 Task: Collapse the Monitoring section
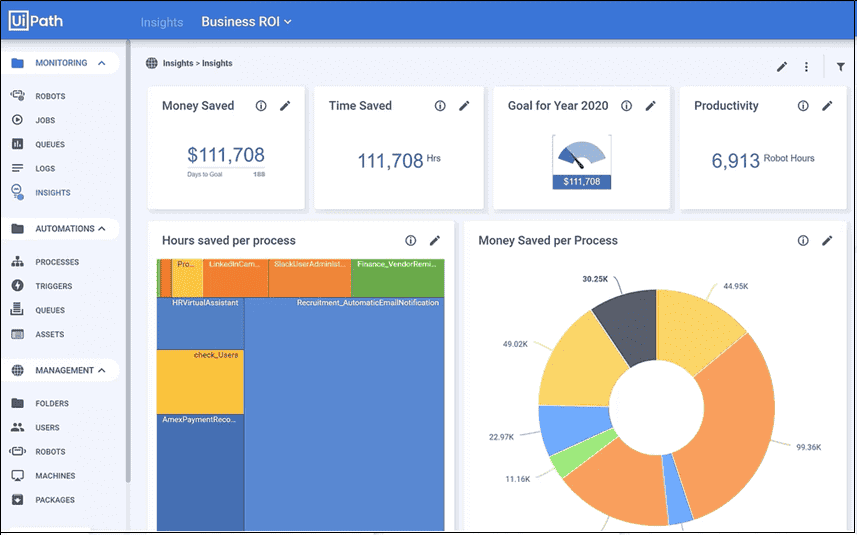pyautogui.click(x=102, y=63)
